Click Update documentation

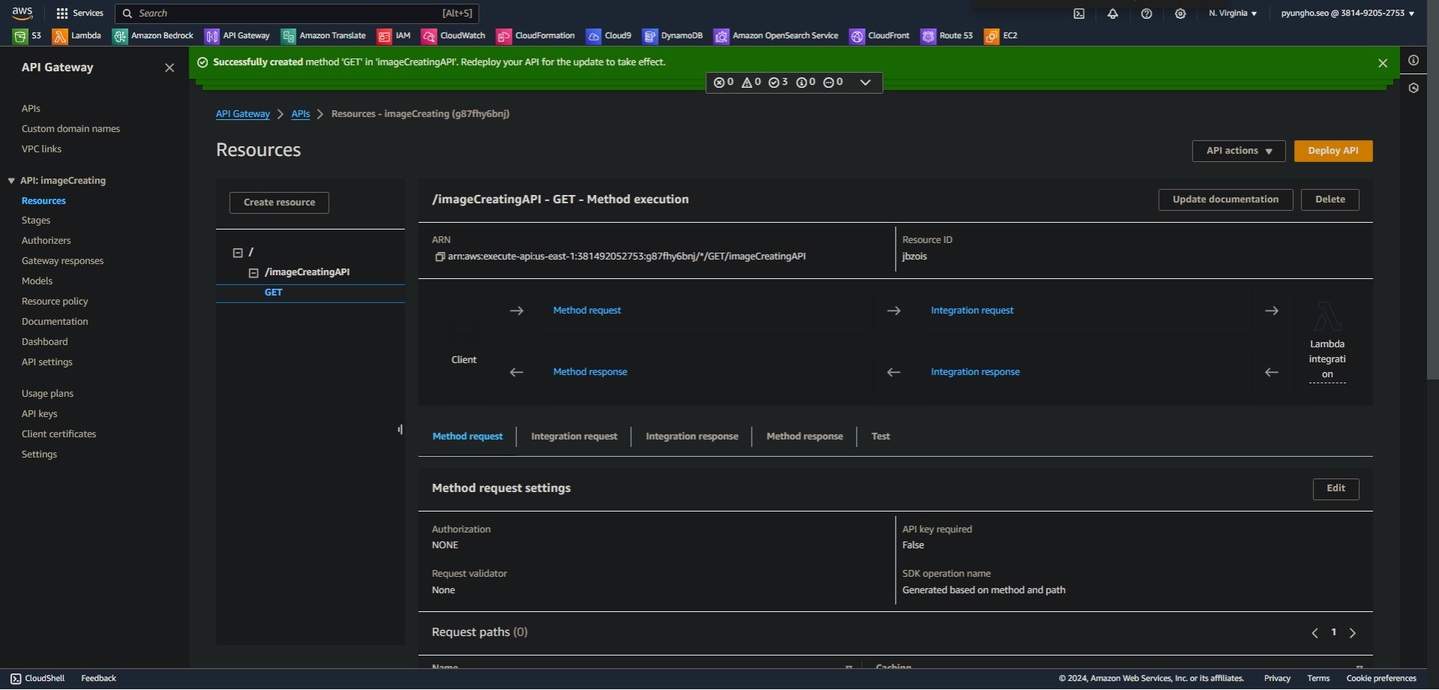tap(1225, 199)
